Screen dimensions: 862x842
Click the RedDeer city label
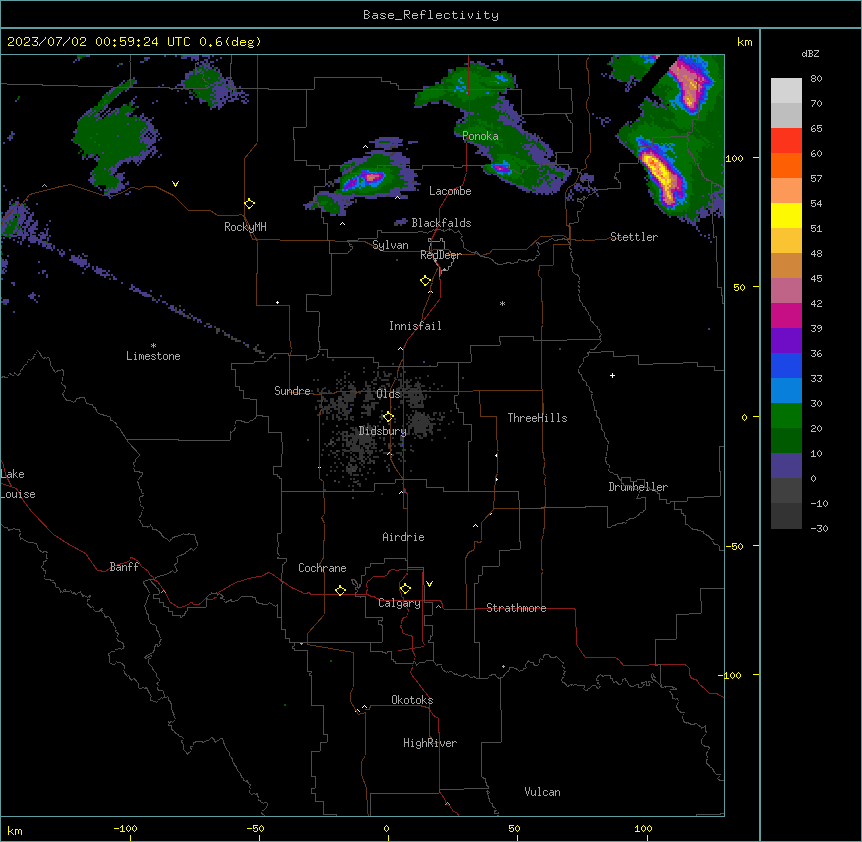440,255
